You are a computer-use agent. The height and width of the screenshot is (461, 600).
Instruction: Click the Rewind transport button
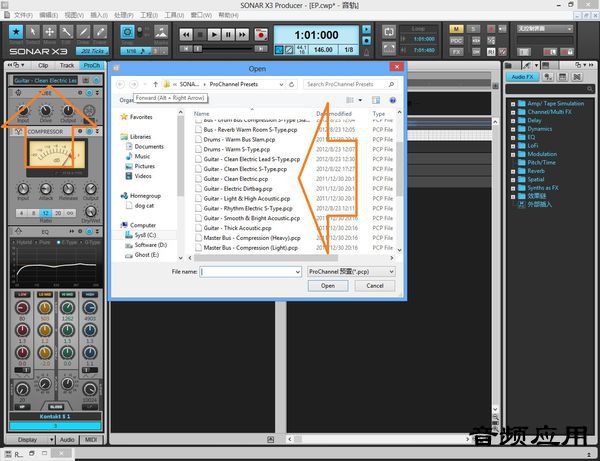186,35
